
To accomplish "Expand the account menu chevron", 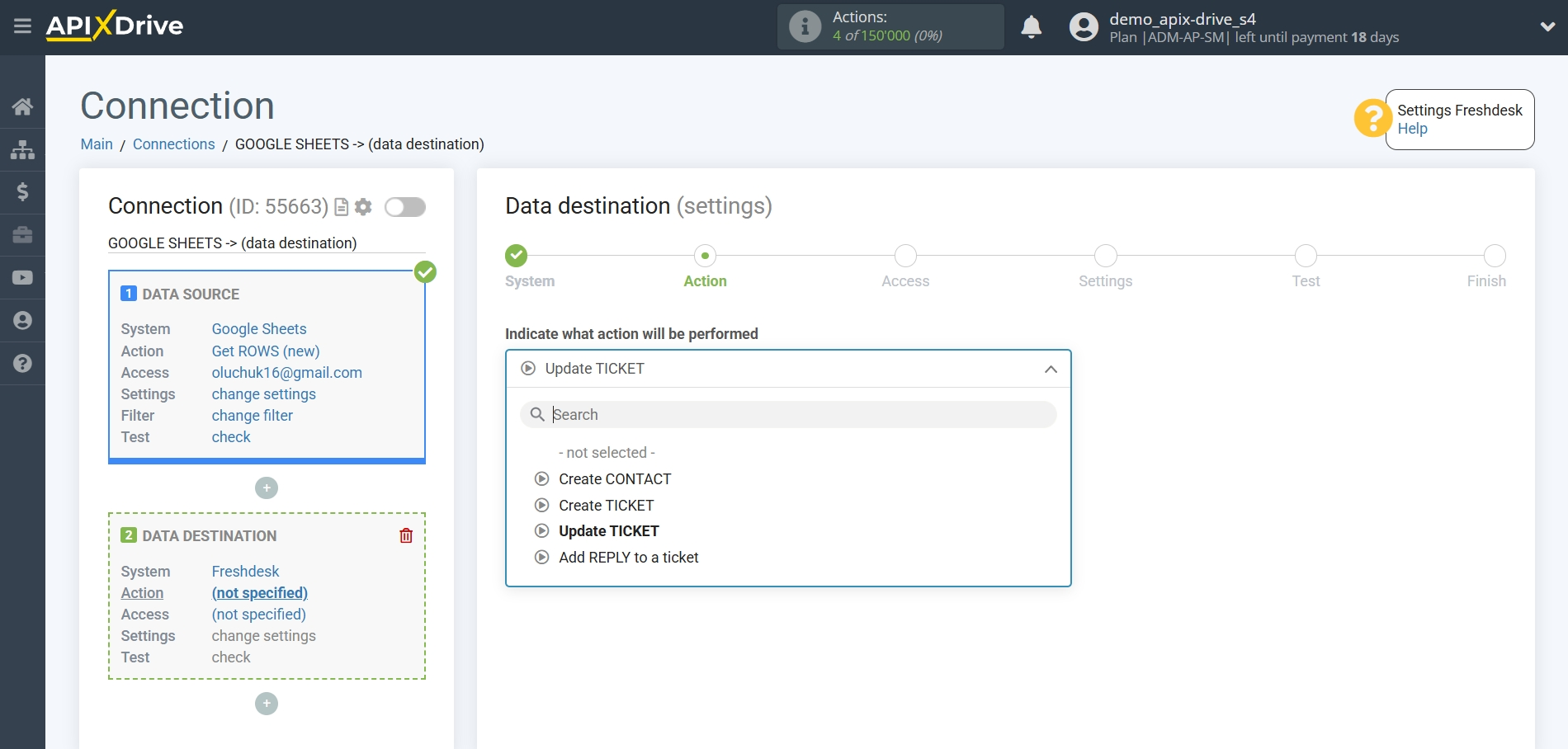I will pyautogui.click(x=1547, y=26).
